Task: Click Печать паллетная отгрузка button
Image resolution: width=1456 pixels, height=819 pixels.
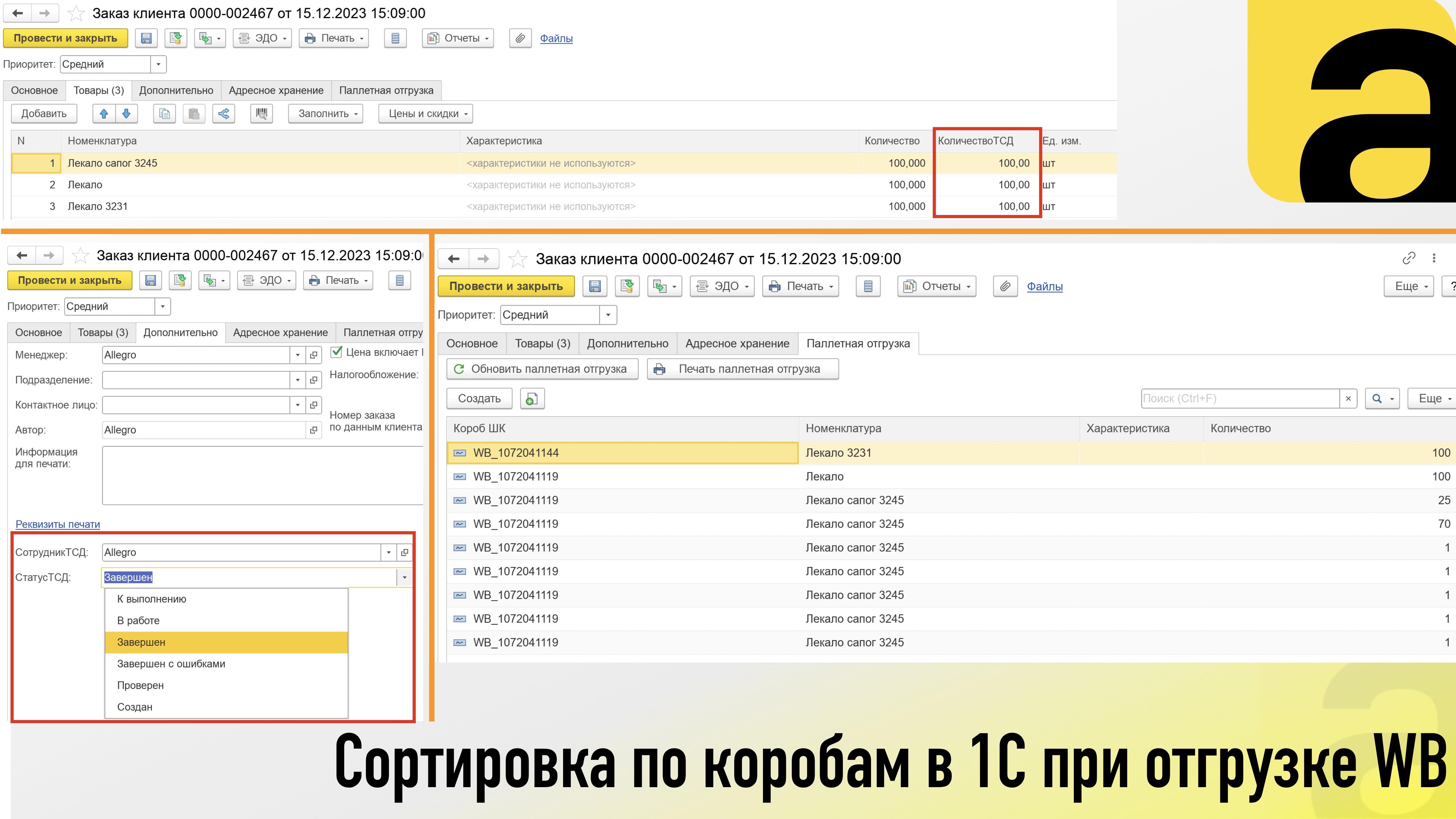Action: click(743, 369)
